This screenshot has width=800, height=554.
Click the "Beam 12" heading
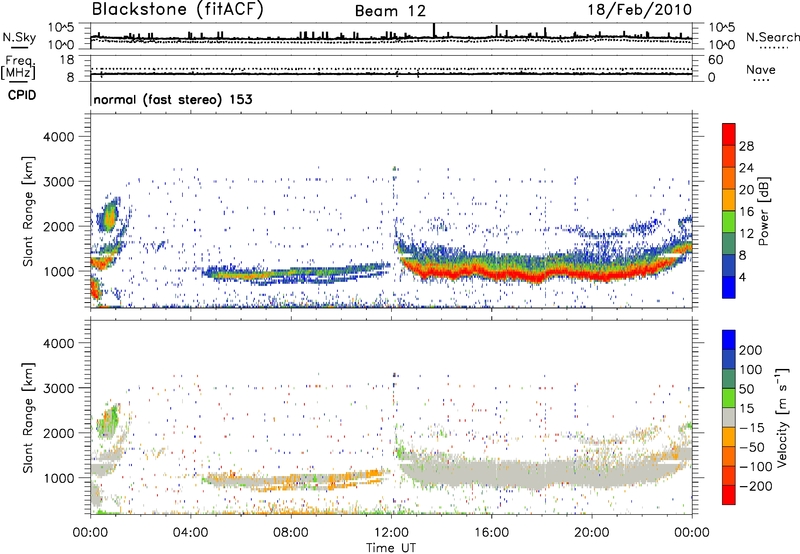coord(390,11)
